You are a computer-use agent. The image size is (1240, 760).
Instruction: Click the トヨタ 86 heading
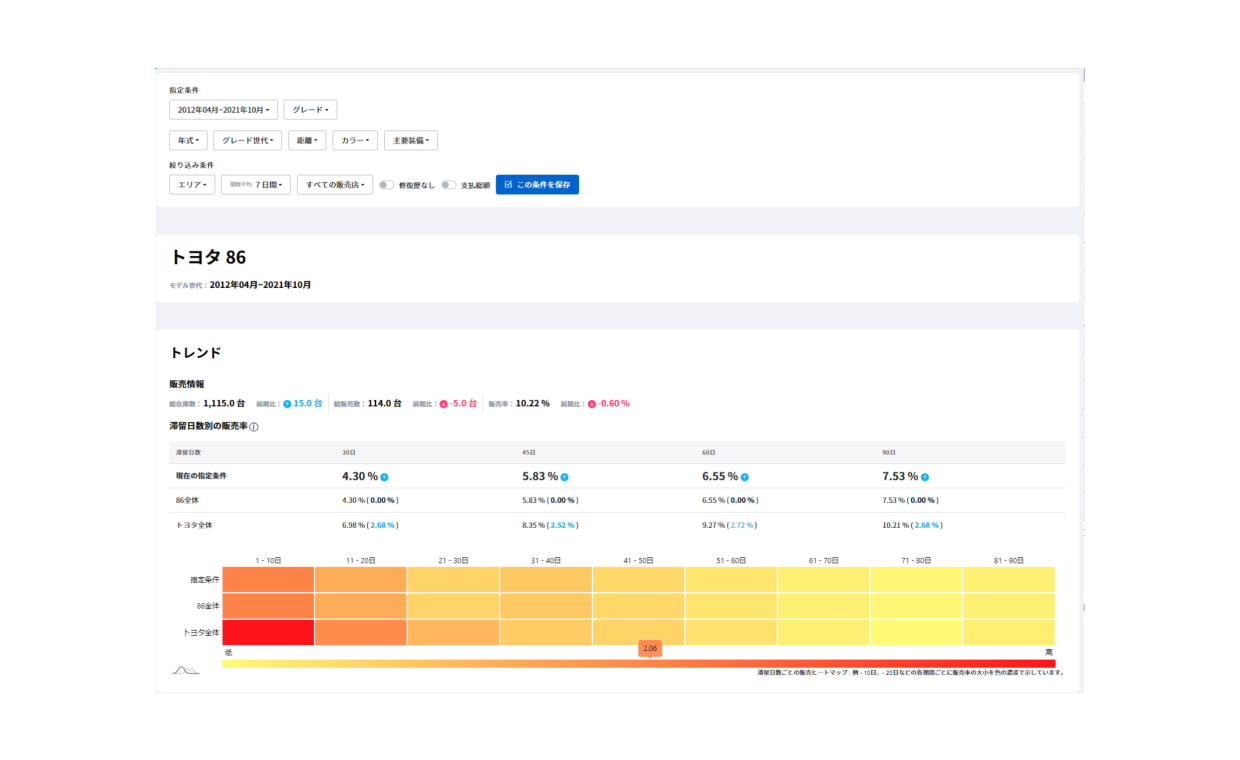[208, 257]
